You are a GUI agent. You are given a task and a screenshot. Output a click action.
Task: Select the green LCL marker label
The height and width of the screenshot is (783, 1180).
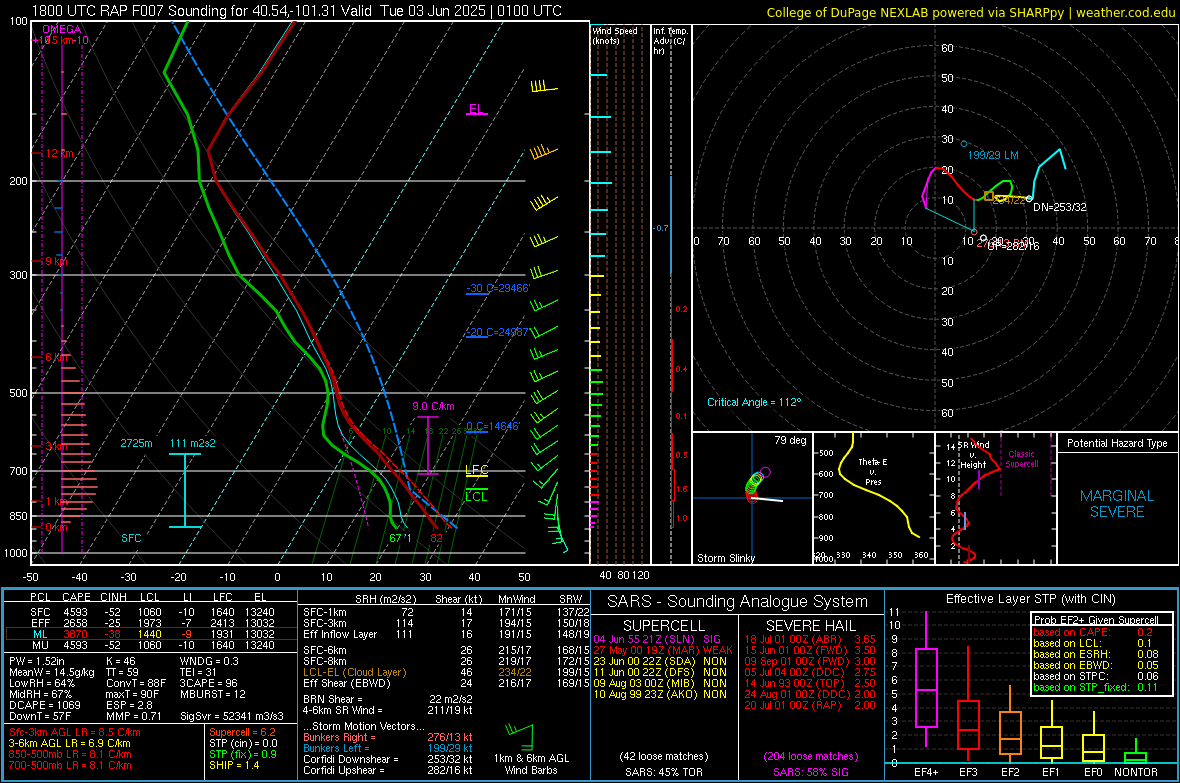tap(476, 497)
